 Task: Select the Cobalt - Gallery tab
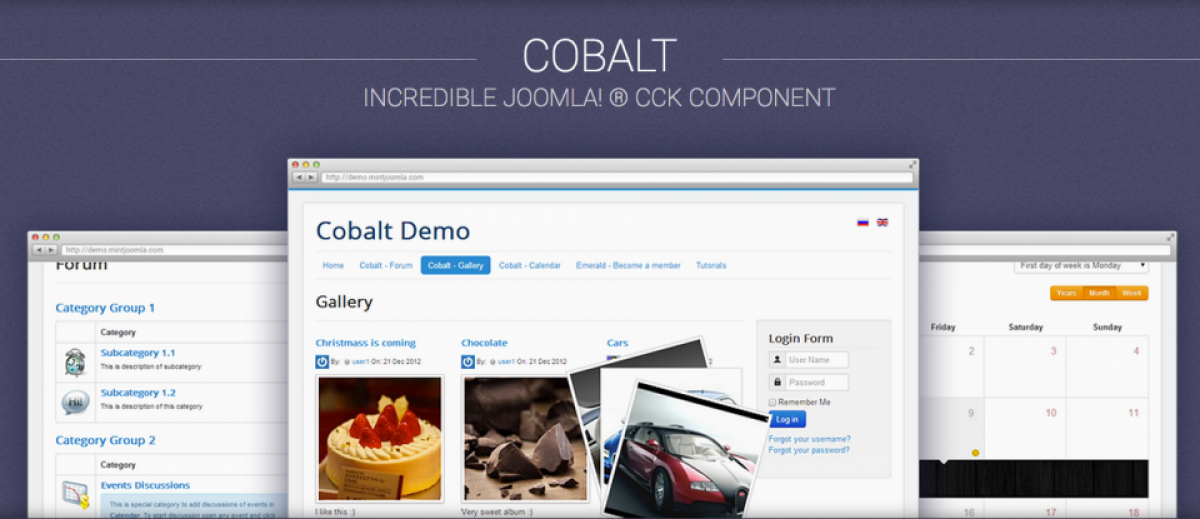[x=455, y=265]
